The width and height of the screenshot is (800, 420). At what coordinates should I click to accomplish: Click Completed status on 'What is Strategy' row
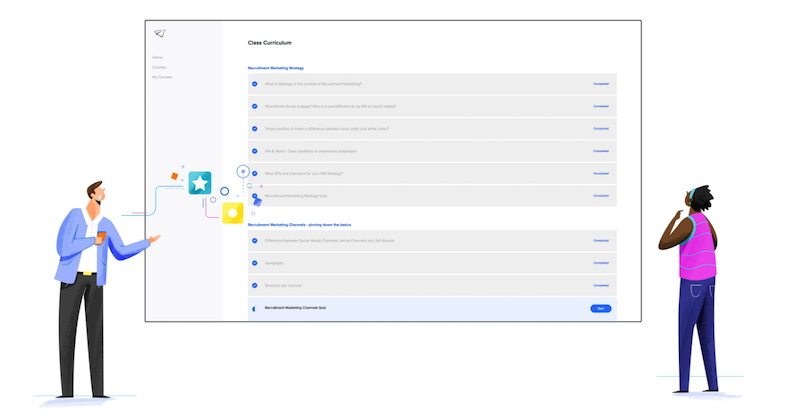600,84
